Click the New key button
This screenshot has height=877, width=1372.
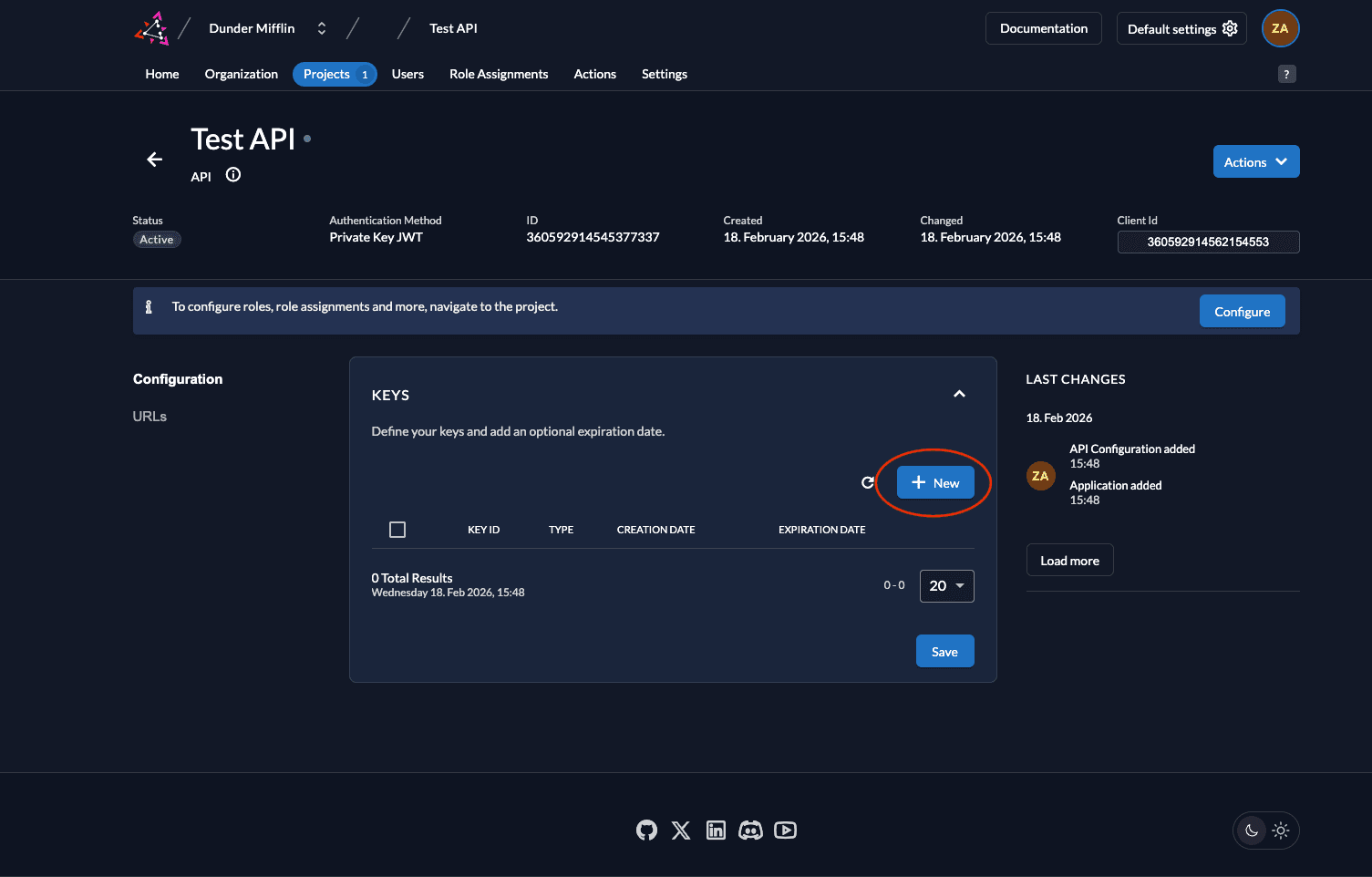click(x=935, y=482)
